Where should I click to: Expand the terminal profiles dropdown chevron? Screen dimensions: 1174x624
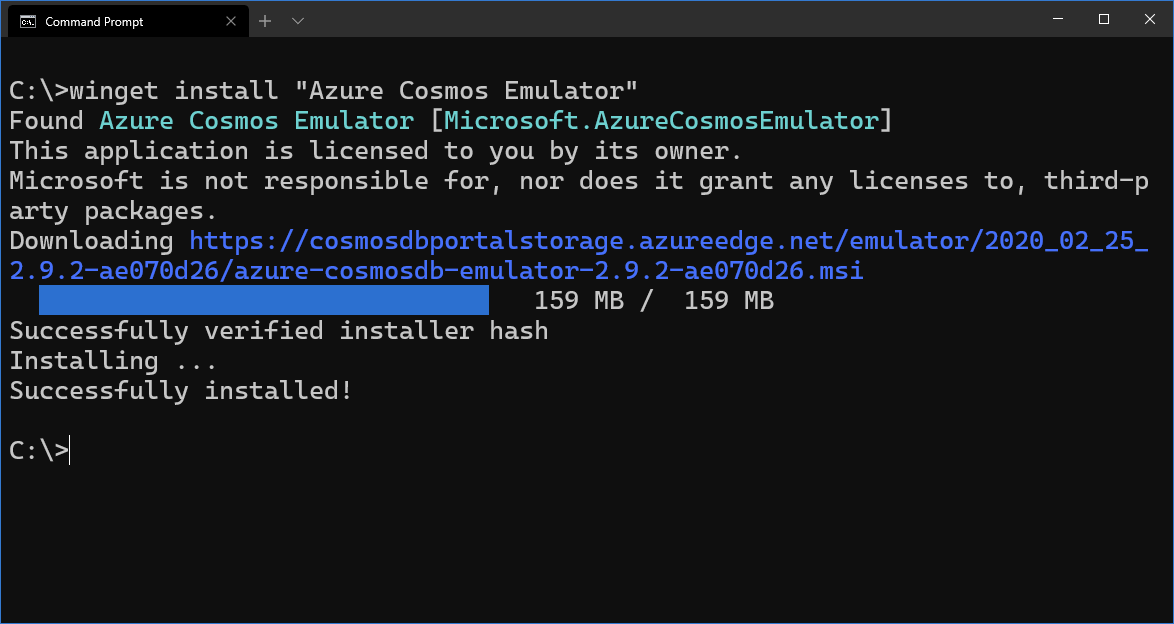tap(297, 21)
